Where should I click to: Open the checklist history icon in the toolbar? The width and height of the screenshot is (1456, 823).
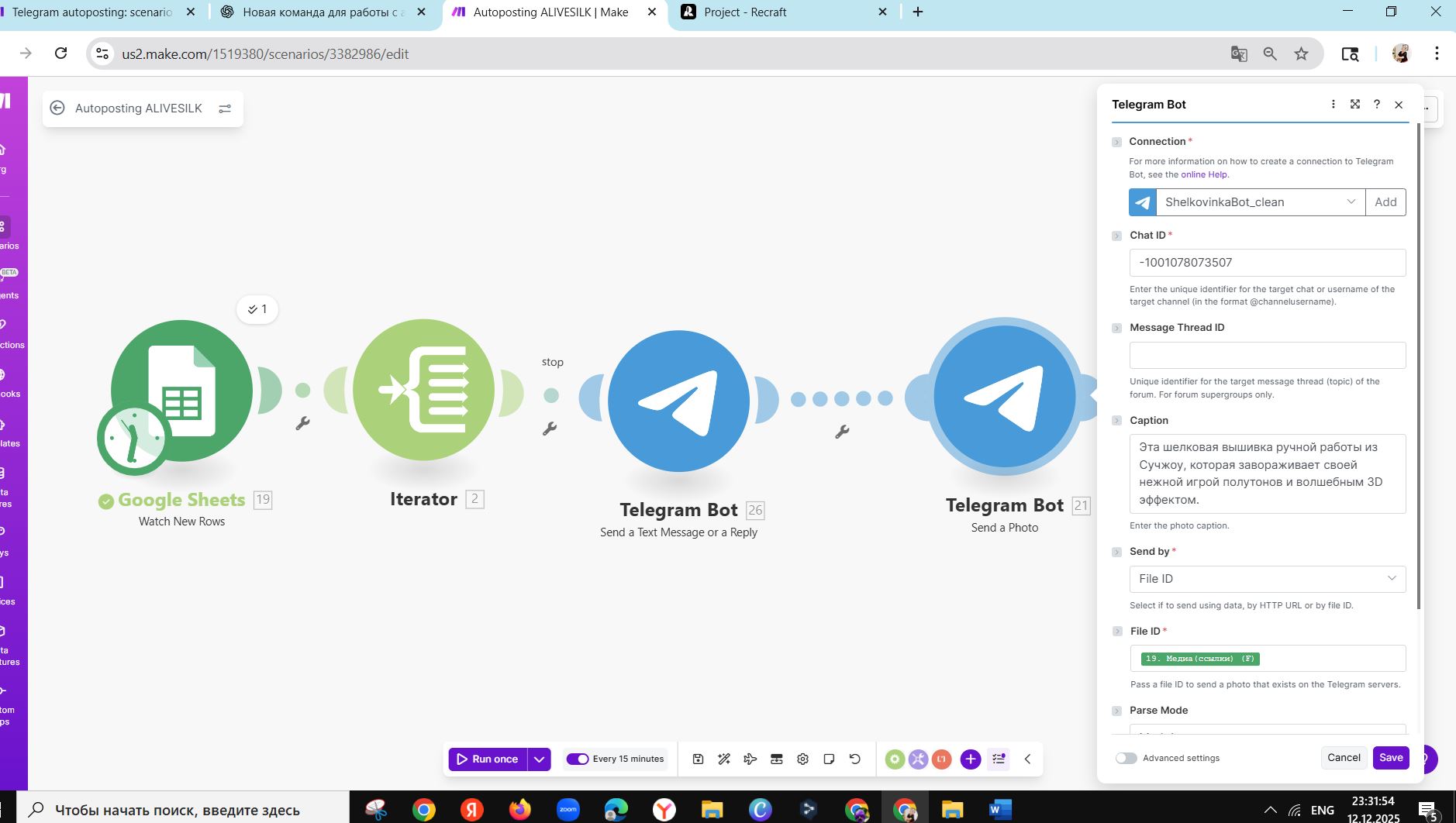(999, 759)
